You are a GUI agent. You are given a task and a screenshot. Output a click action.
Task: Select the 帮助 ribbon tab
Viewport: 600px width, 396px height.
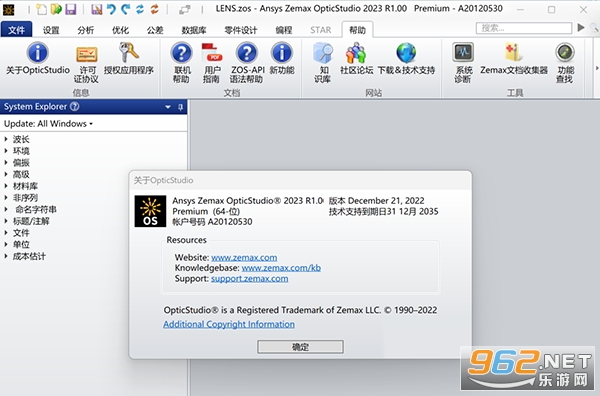(x=357, y=30)
